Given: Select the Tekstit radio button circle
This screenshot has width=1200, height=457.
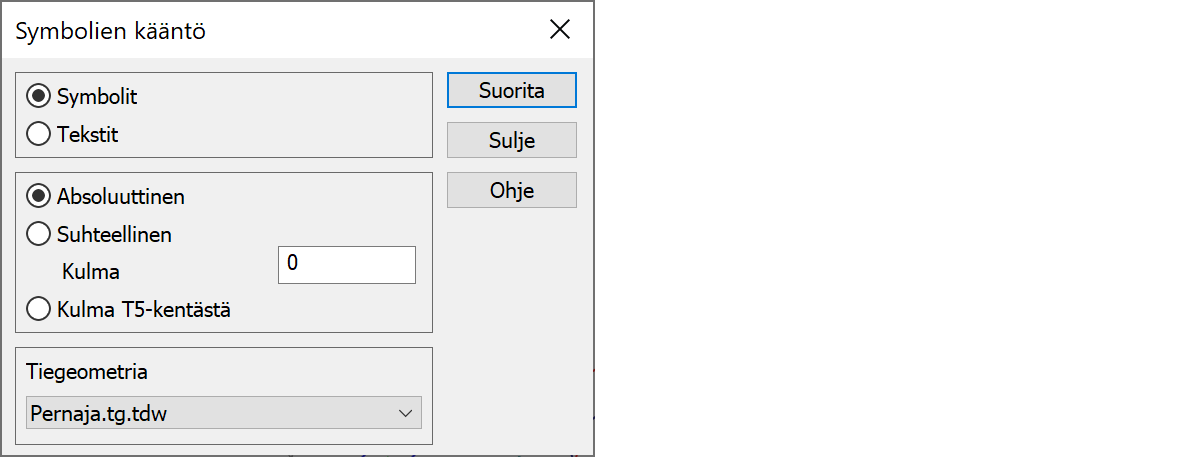Looking at the screenshot, I should [40, 134].
